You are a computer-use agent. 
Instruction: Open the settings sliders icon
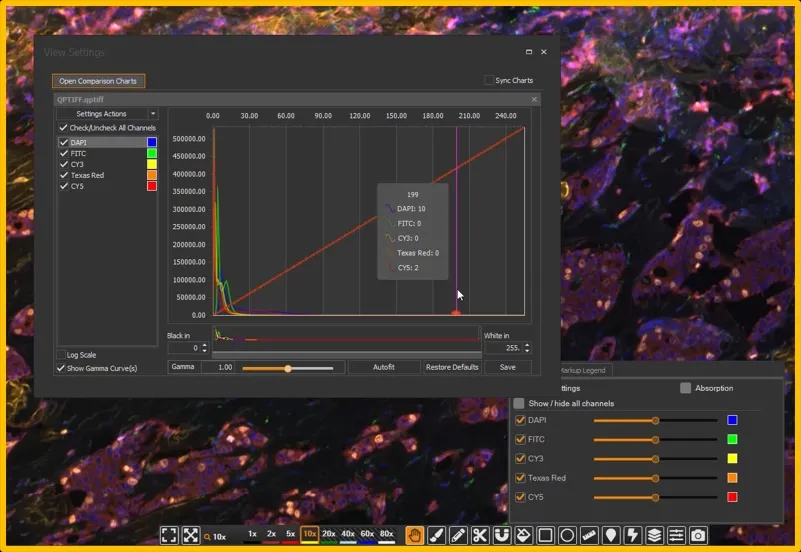coord(676,535)
